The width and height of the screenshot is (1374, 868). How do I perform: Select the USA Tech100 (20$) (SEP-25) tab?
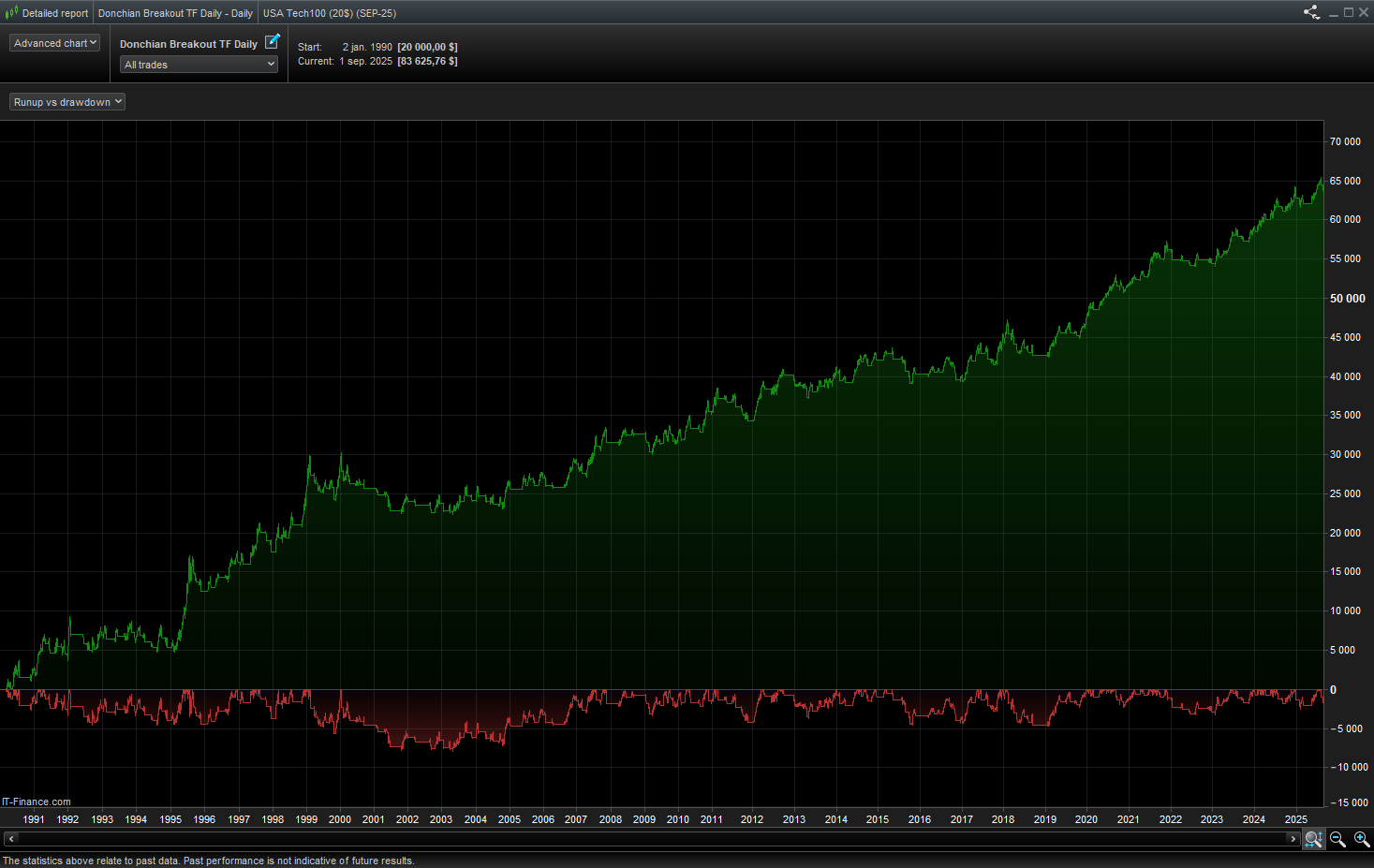[x=330, y=13]
